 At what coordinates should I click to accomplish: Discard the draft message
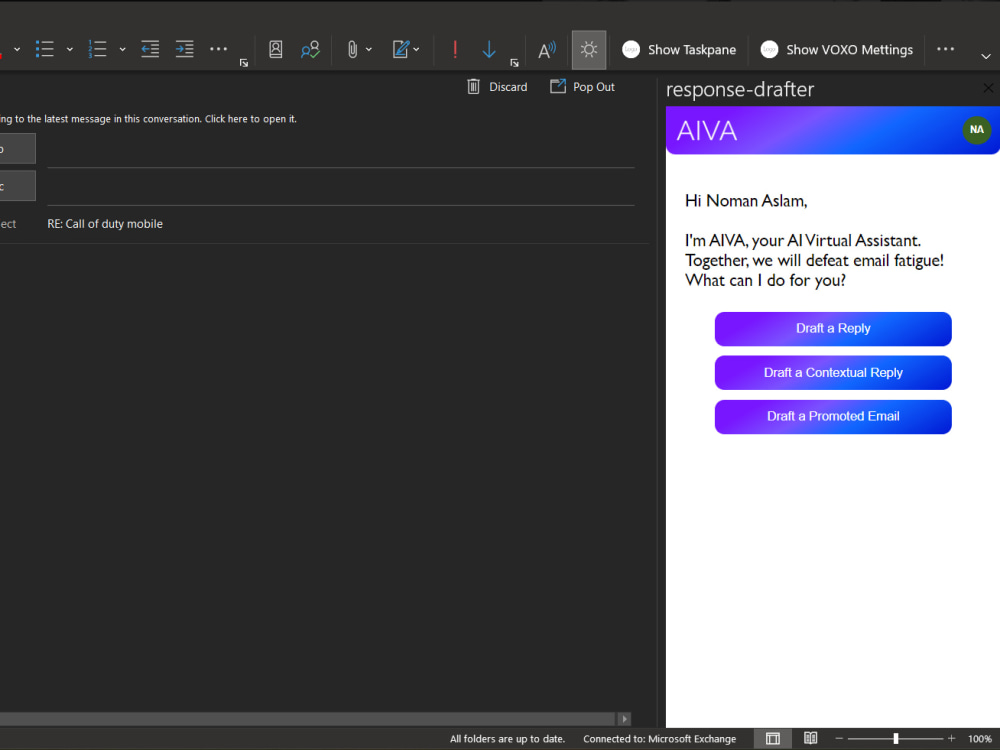[498, 86]
